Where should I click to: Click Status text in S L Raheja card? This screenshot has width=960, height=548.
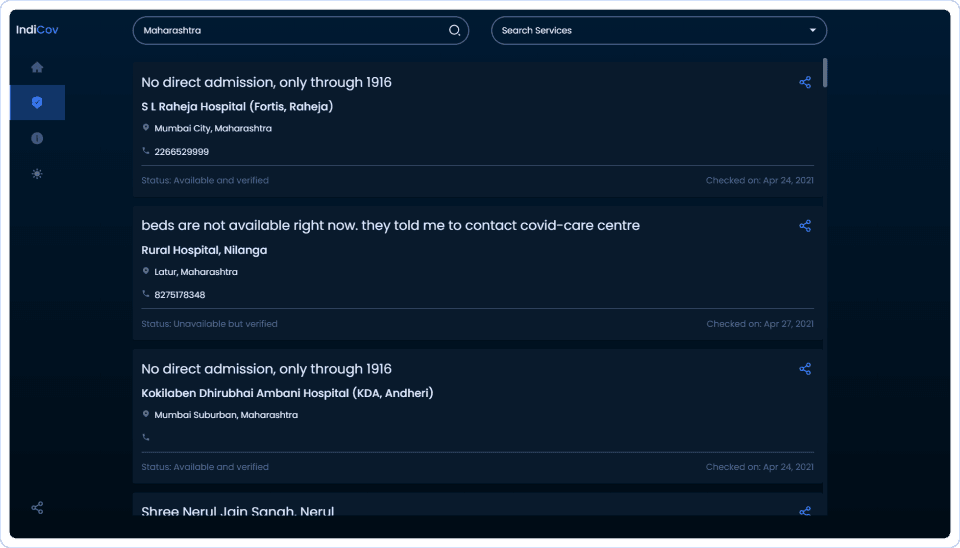click(x=205, y=181)
